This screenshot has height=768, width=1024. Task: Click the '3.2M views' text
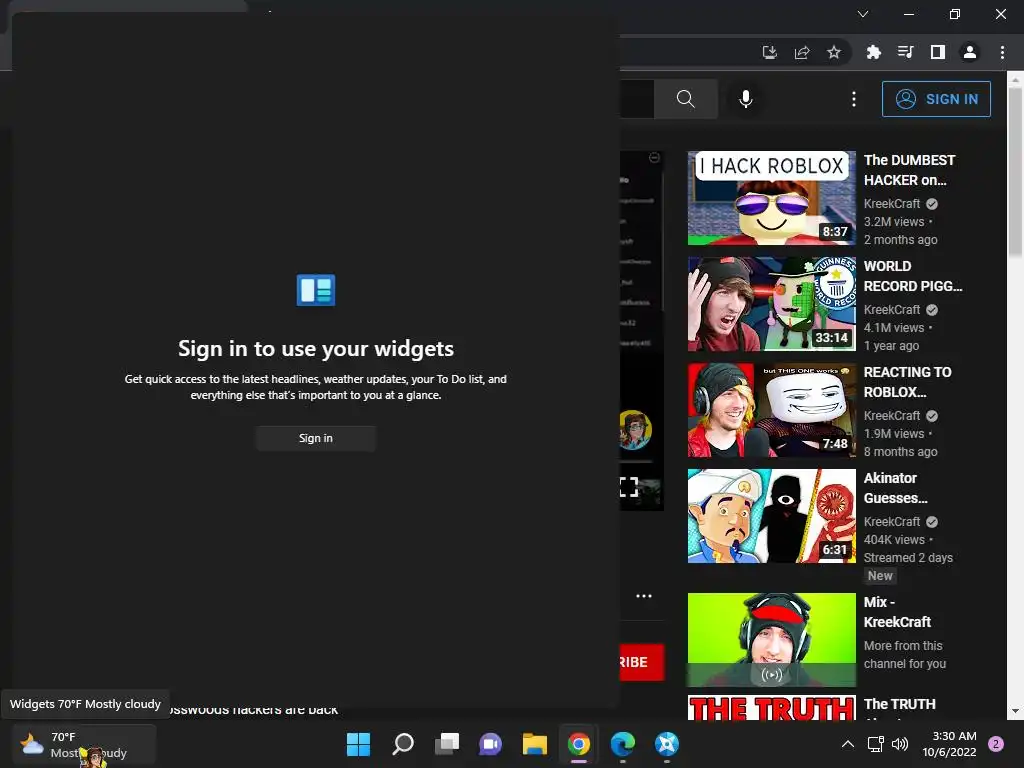coord(894,222)
